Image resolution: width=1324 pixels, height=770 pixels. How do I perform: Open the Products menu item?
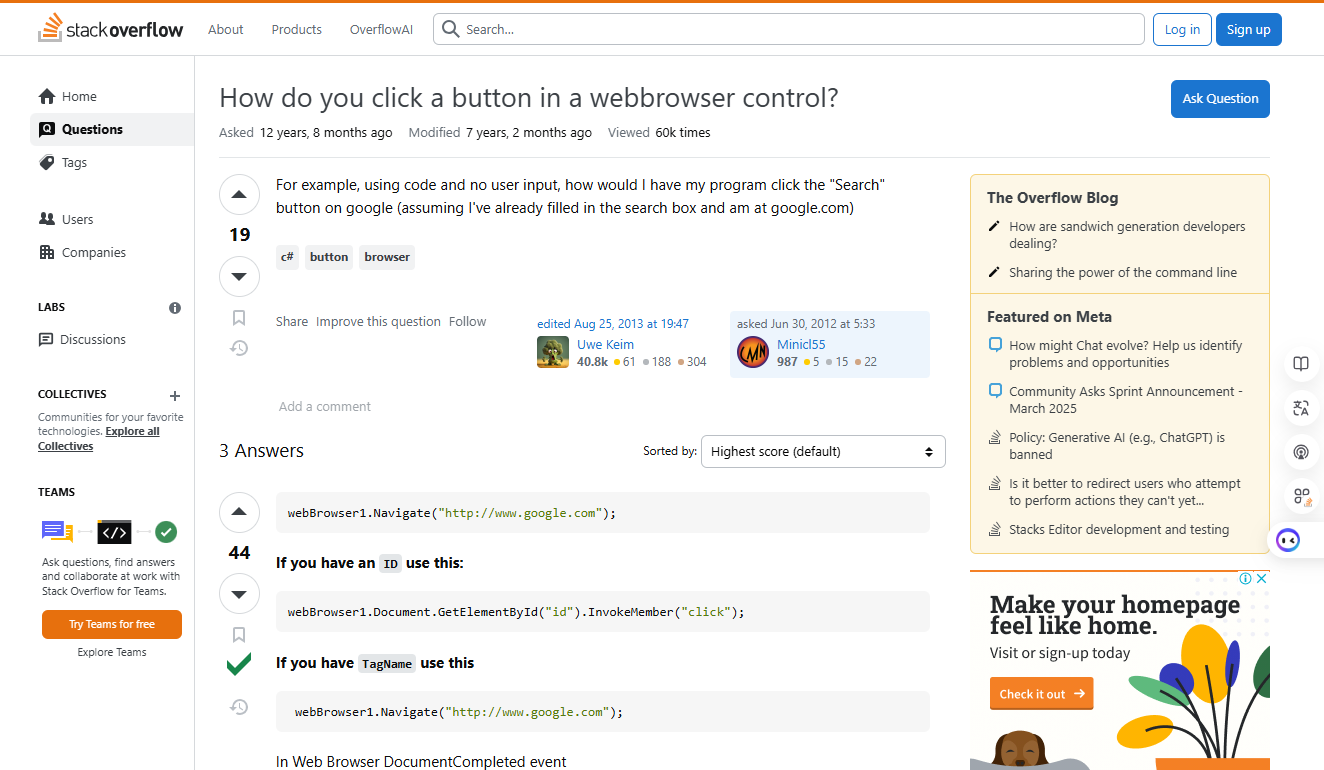tap(297, 29)
